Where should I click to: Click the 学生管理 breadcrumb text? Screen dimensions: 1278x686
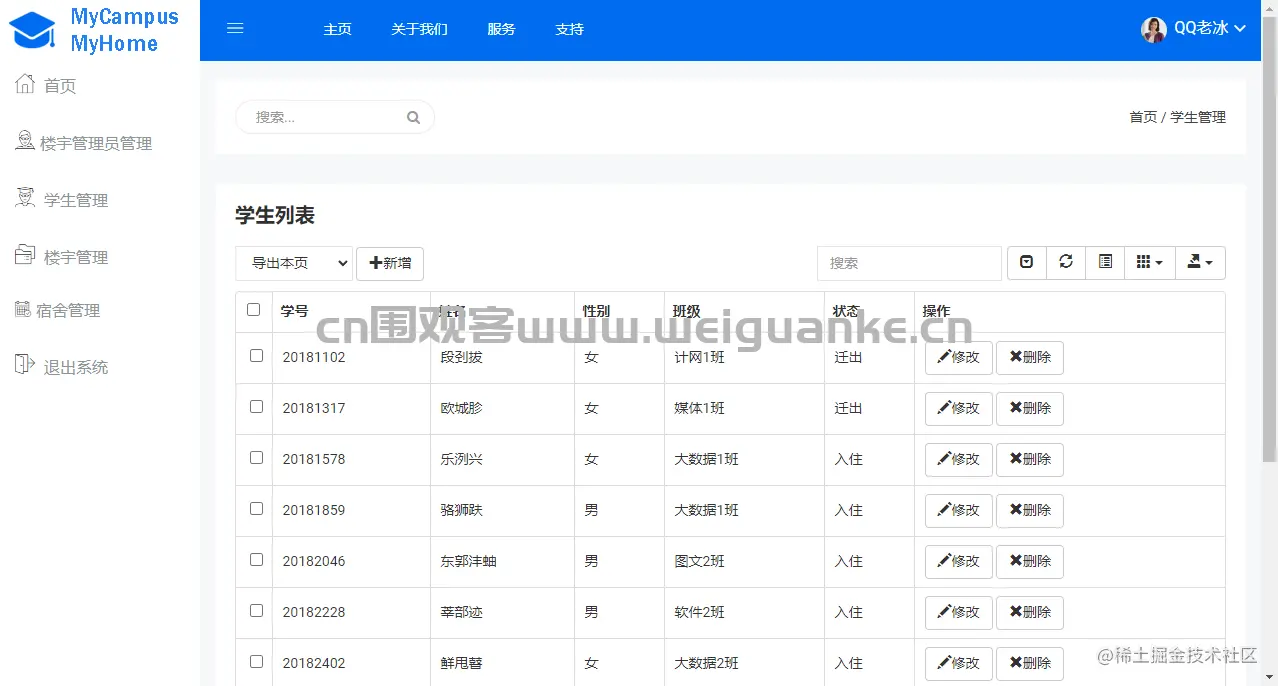point(1198,117)
